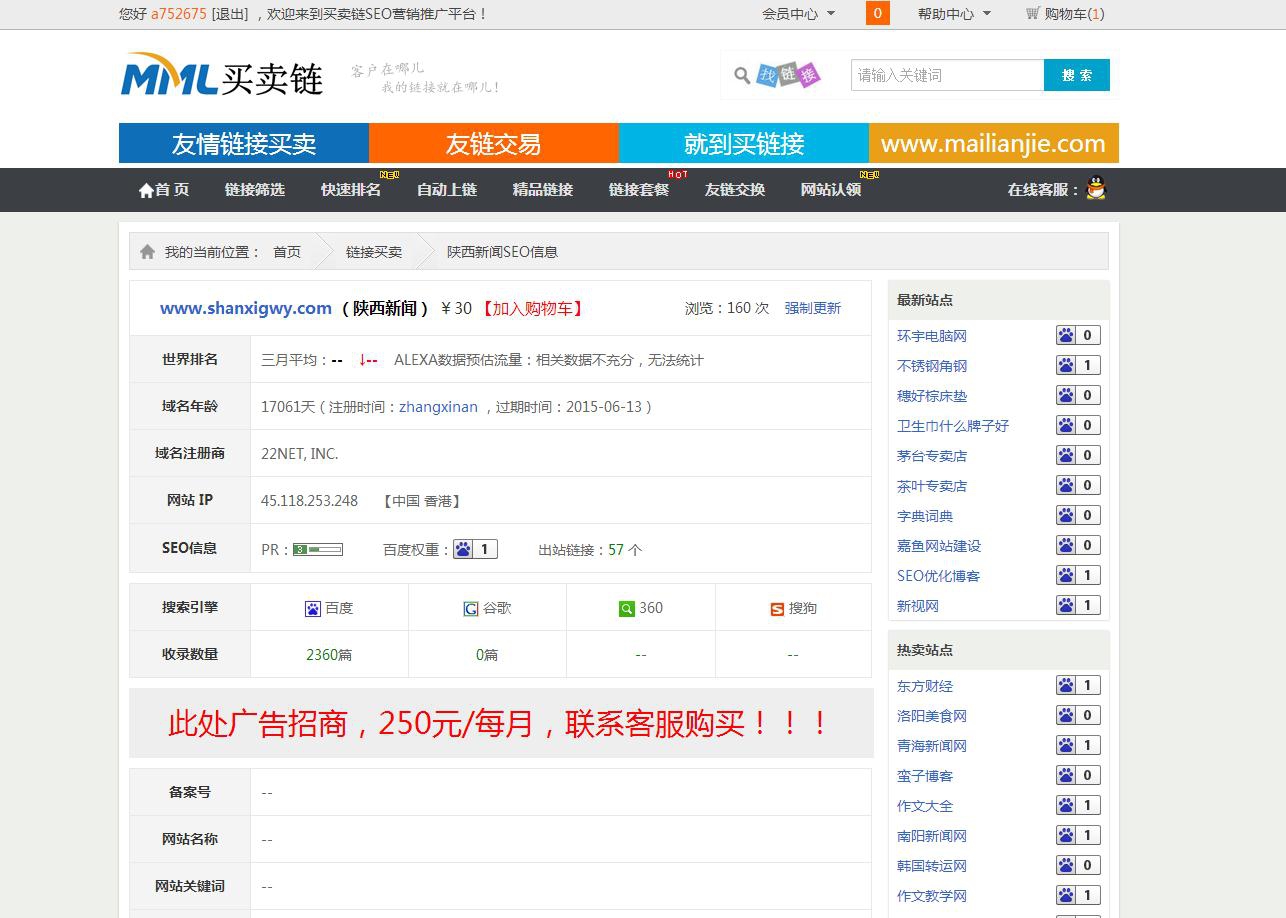Screen dimensions: 1286x918
Task: Click the Baidu weight badge next to 韩国转运网
Action: 1078,865
